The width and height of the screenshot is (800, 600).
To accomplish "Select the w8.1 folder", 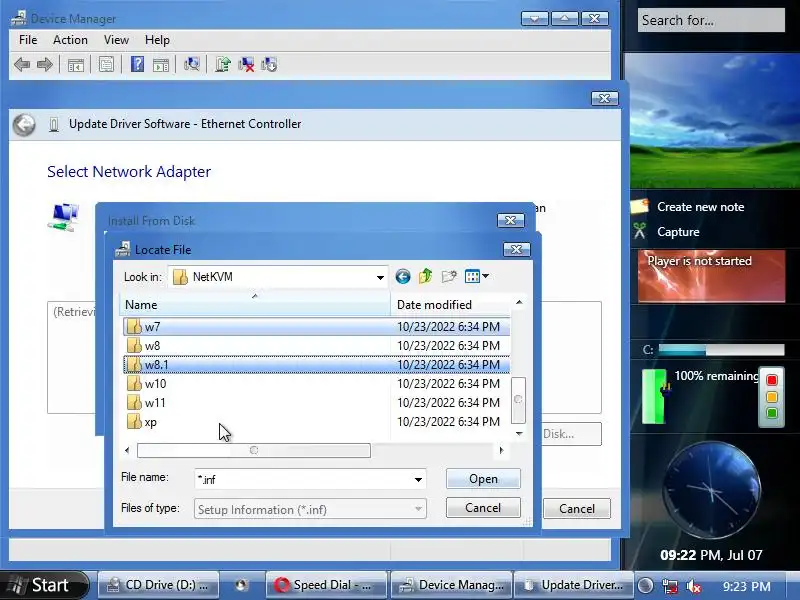I will (316, 365).
